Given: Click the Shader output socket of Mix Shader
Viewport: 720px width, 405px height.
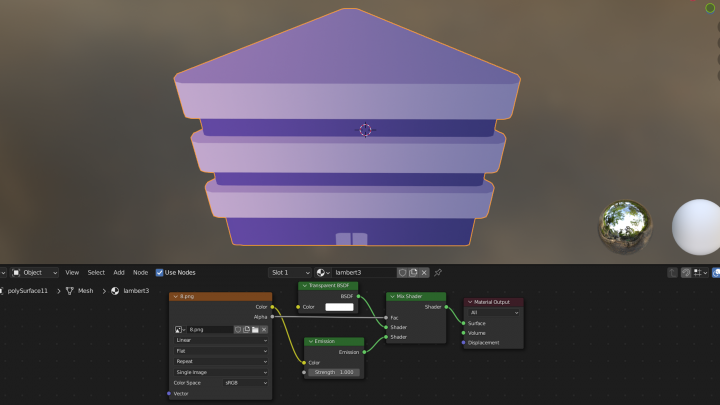Looking at the screenshot, I should 446,307.
